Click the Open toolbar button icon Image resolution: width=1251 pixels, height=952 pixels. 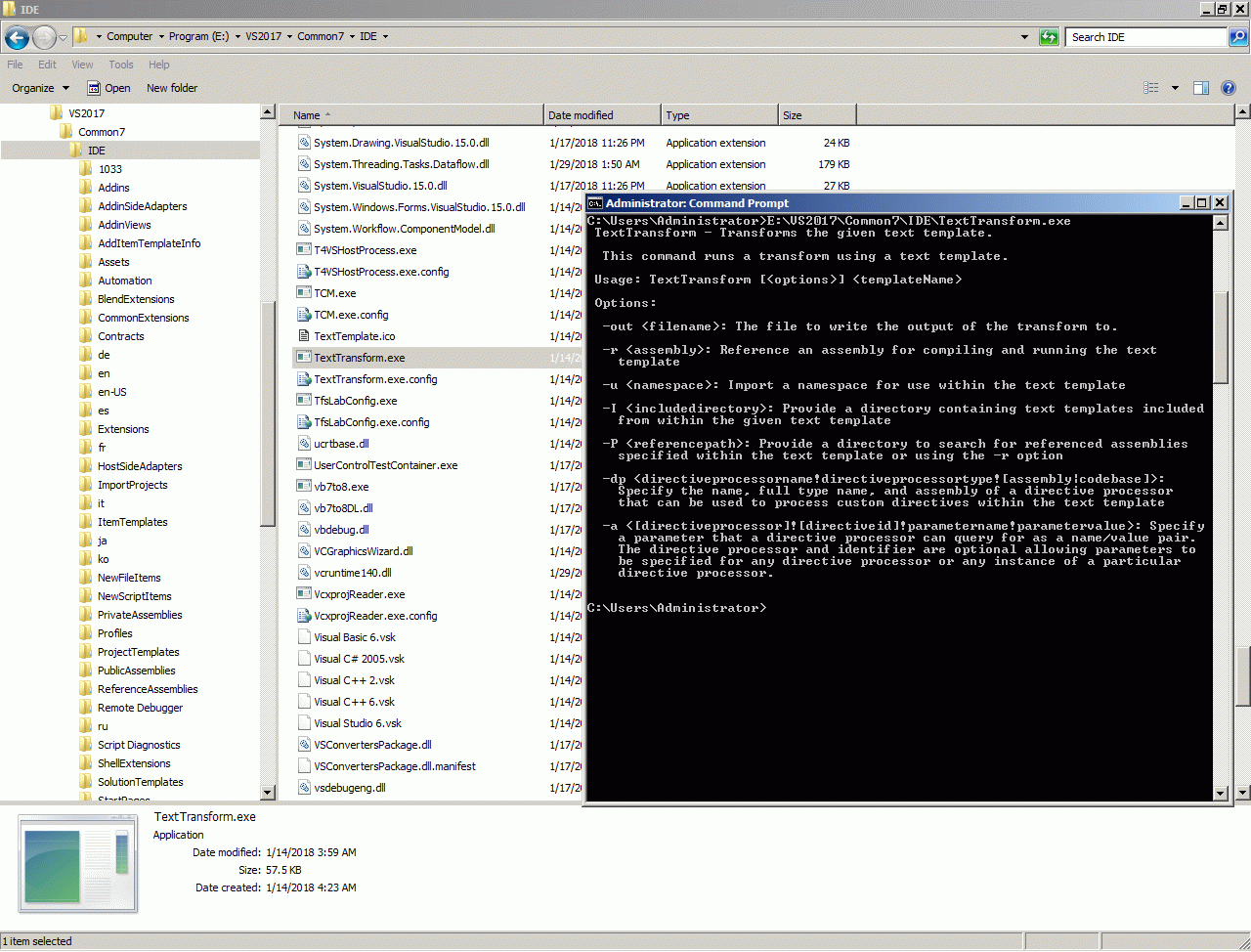point(94,88)
